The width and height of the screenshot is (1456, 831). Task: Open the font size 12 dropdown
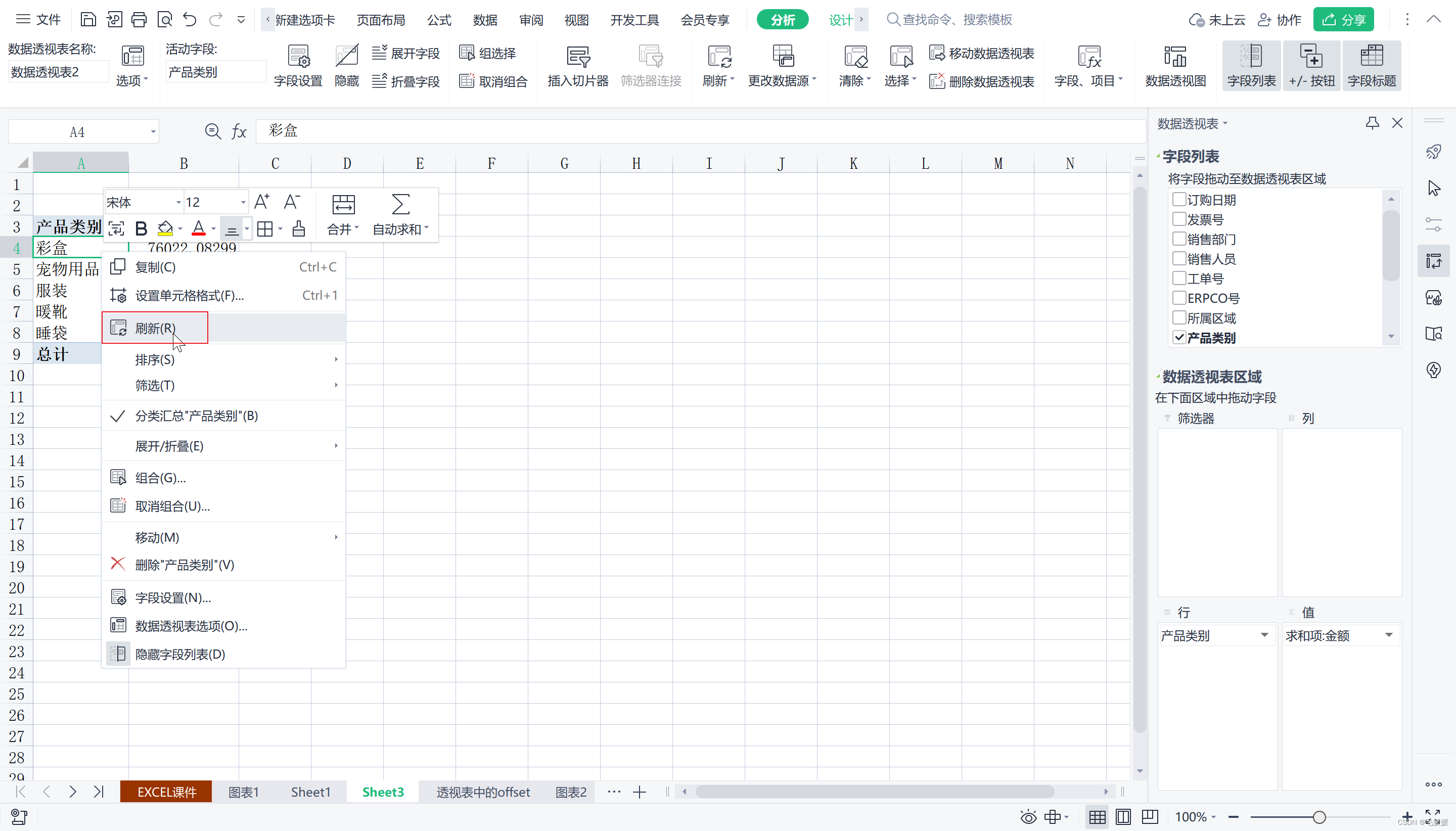click(x=243, y=202)
